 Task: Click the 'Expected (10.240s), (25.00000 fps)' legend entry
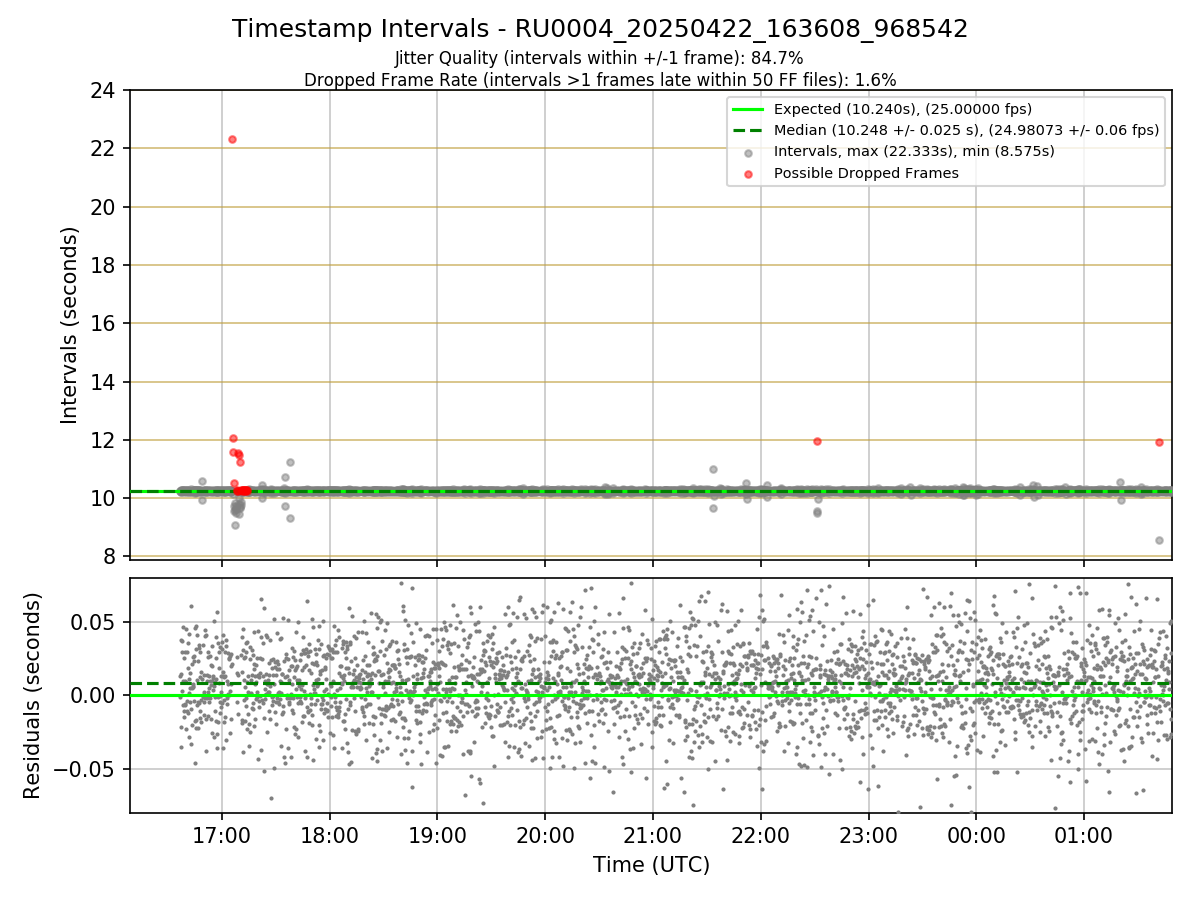(903, 109)
